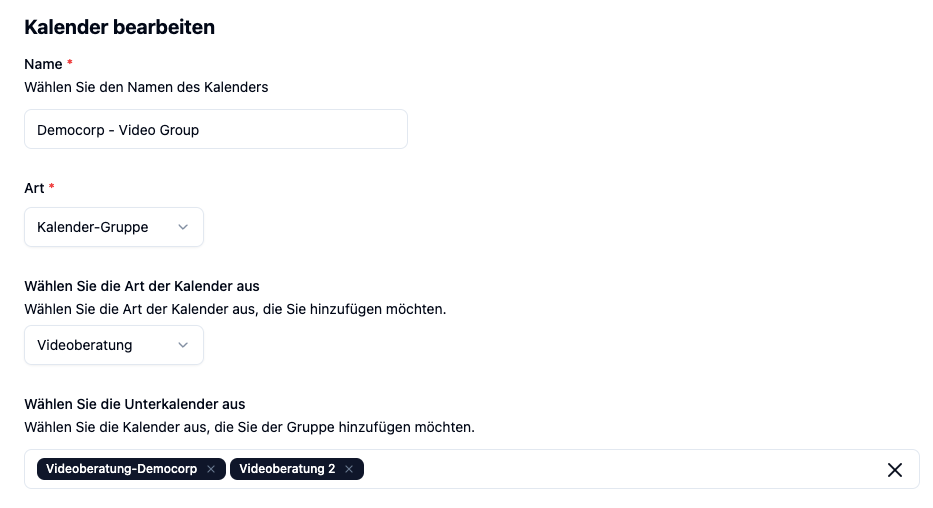The height and width of the screenshot is (508, 933).
Task: Remove the Videoberatung-Democorp tag via its x
Action: (211, 469)
